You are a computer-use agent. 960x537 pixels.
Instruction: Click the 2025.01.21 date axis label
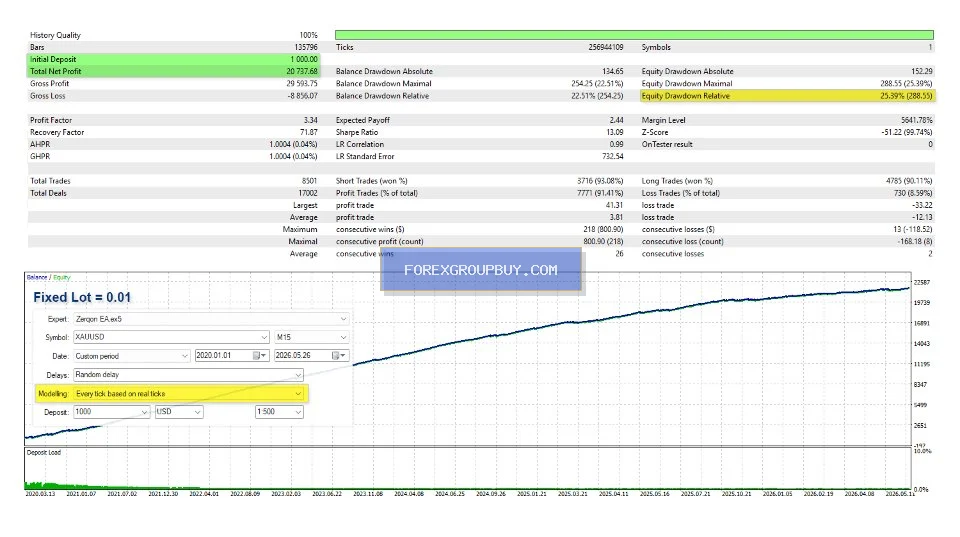(x=531, y=494)
